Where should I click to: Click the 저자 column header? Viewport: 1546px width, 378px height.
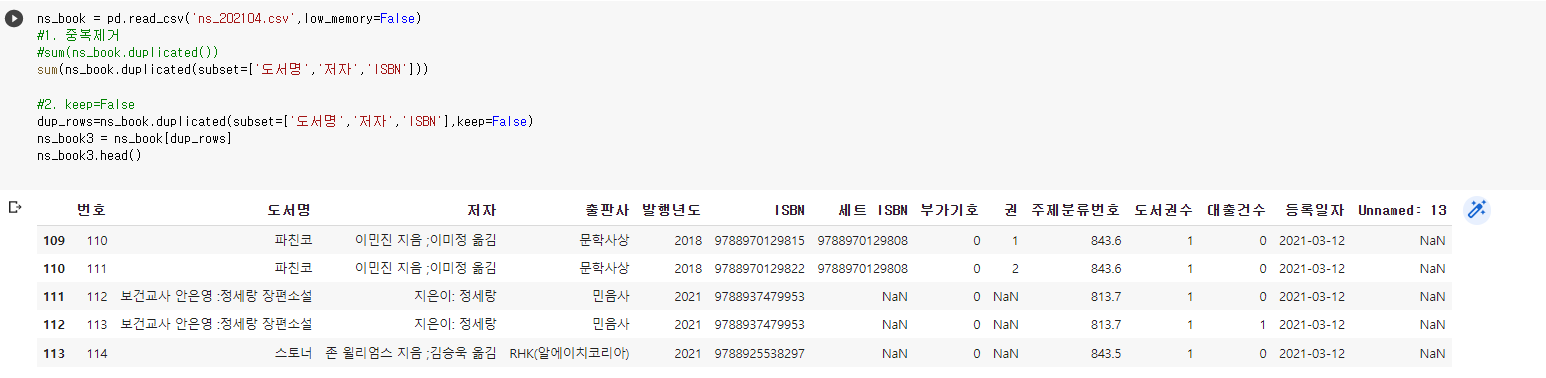(x=482, y=210)
